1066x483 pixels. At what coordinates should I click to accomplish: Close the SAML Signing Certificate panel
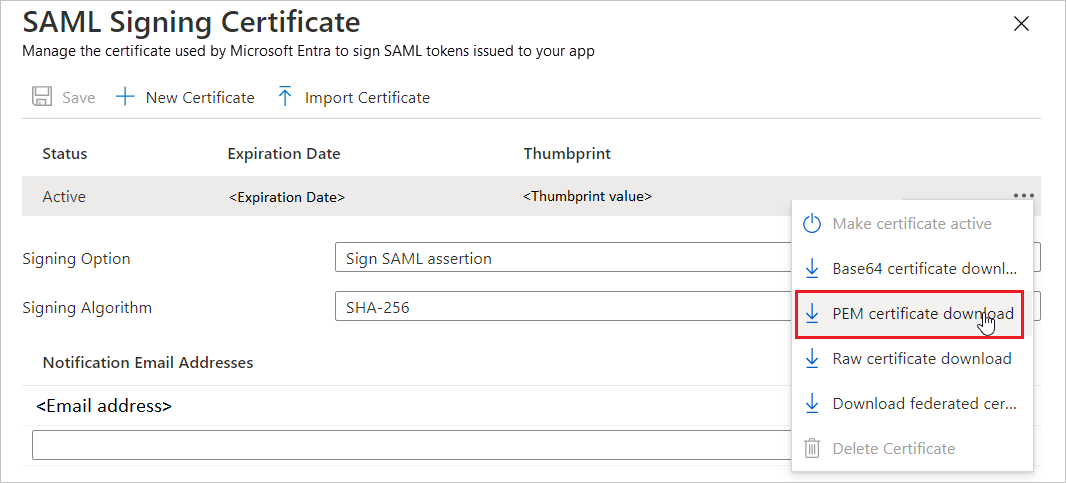(1021, 24)
